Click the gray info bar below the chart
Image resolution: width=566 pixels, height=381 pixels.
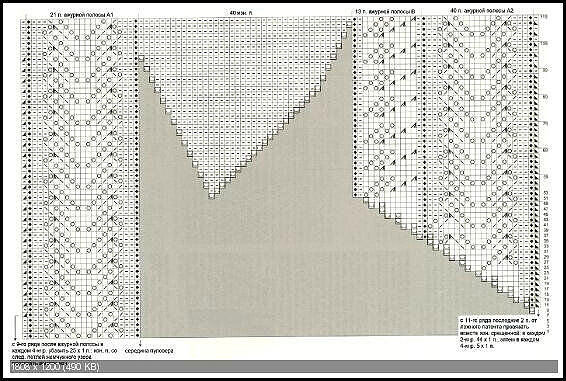[x=284, y=366]
